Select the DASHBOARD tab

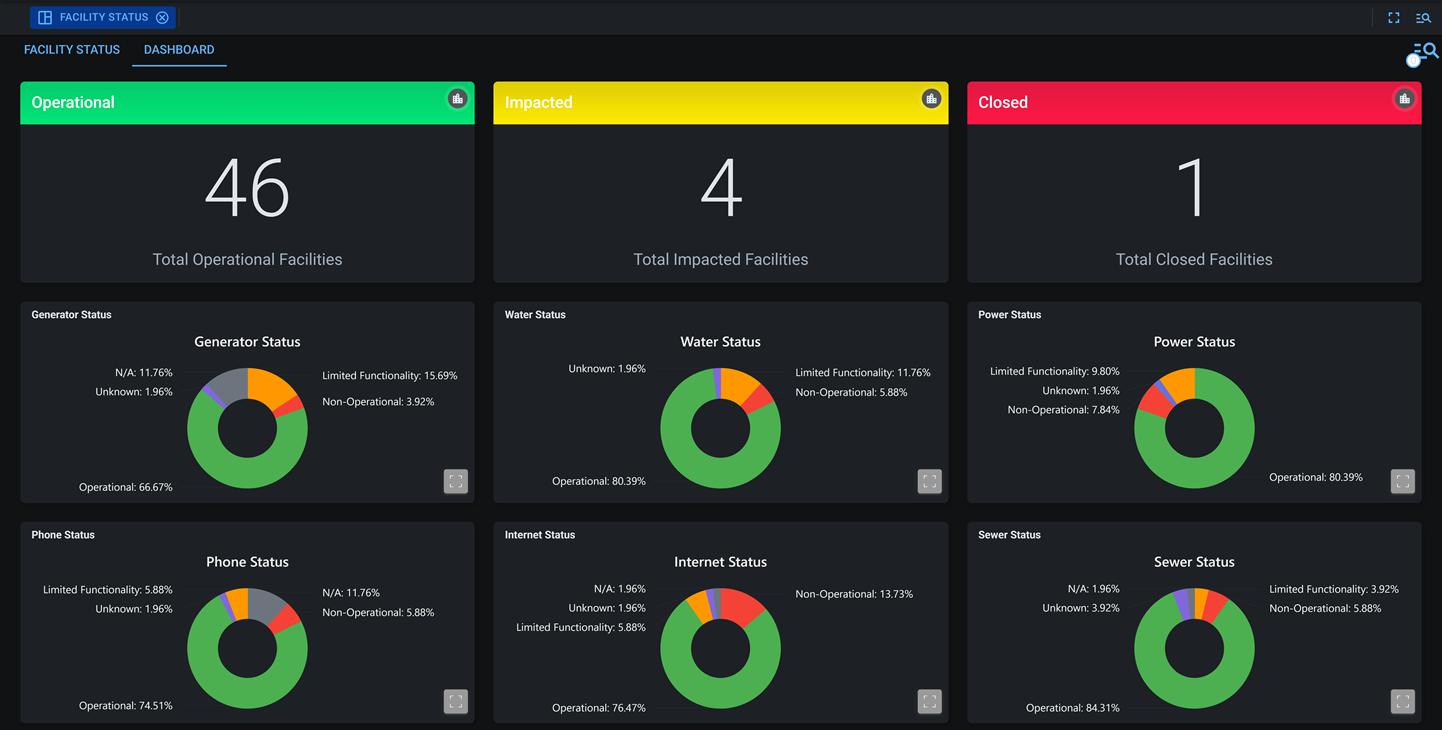(x=179, y=49)
